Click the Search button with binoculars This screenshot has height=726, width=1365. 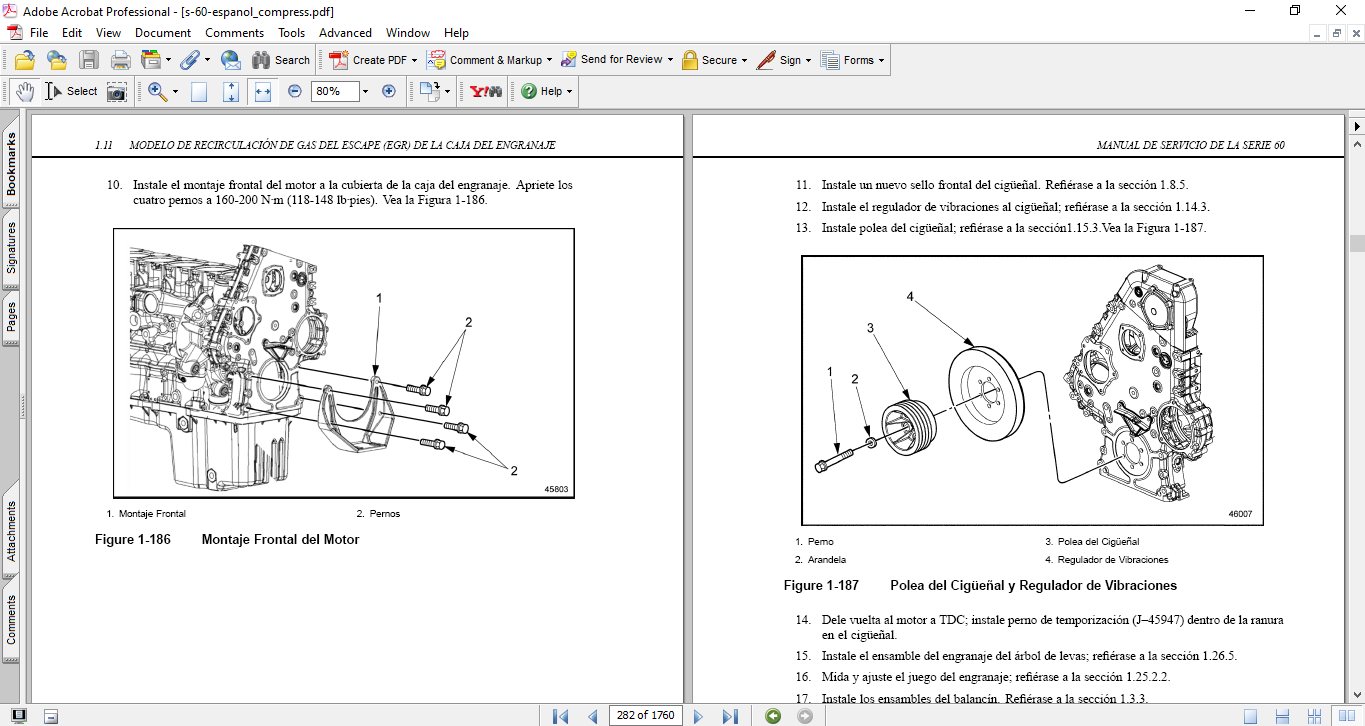281,60
